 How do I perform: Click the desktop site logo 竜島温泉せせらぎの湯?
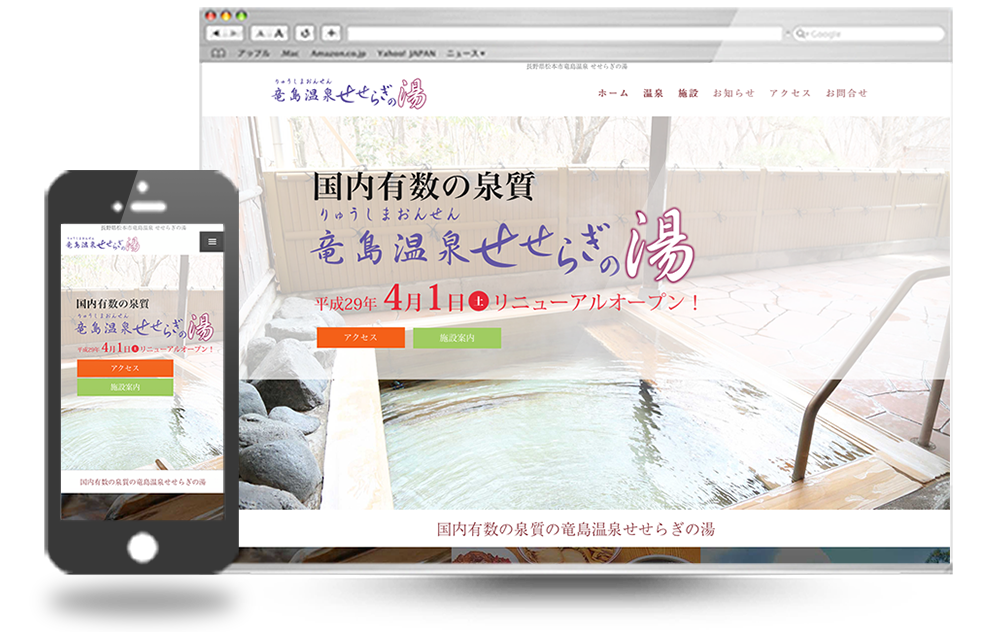(x=348, y=93)
